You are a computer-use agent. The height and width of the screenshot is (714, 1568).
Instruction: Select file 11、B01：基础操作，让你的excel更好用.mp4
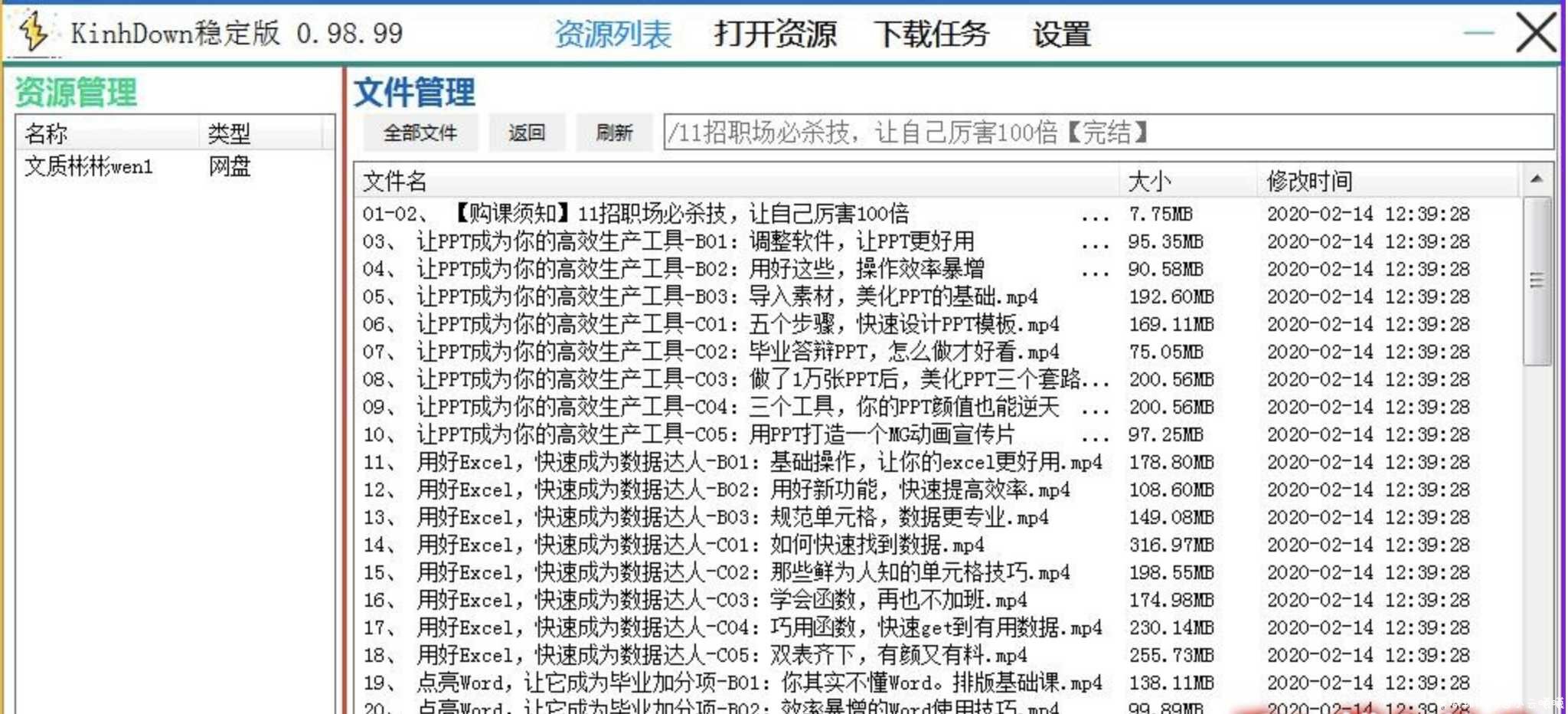click(x=938, y=462)
